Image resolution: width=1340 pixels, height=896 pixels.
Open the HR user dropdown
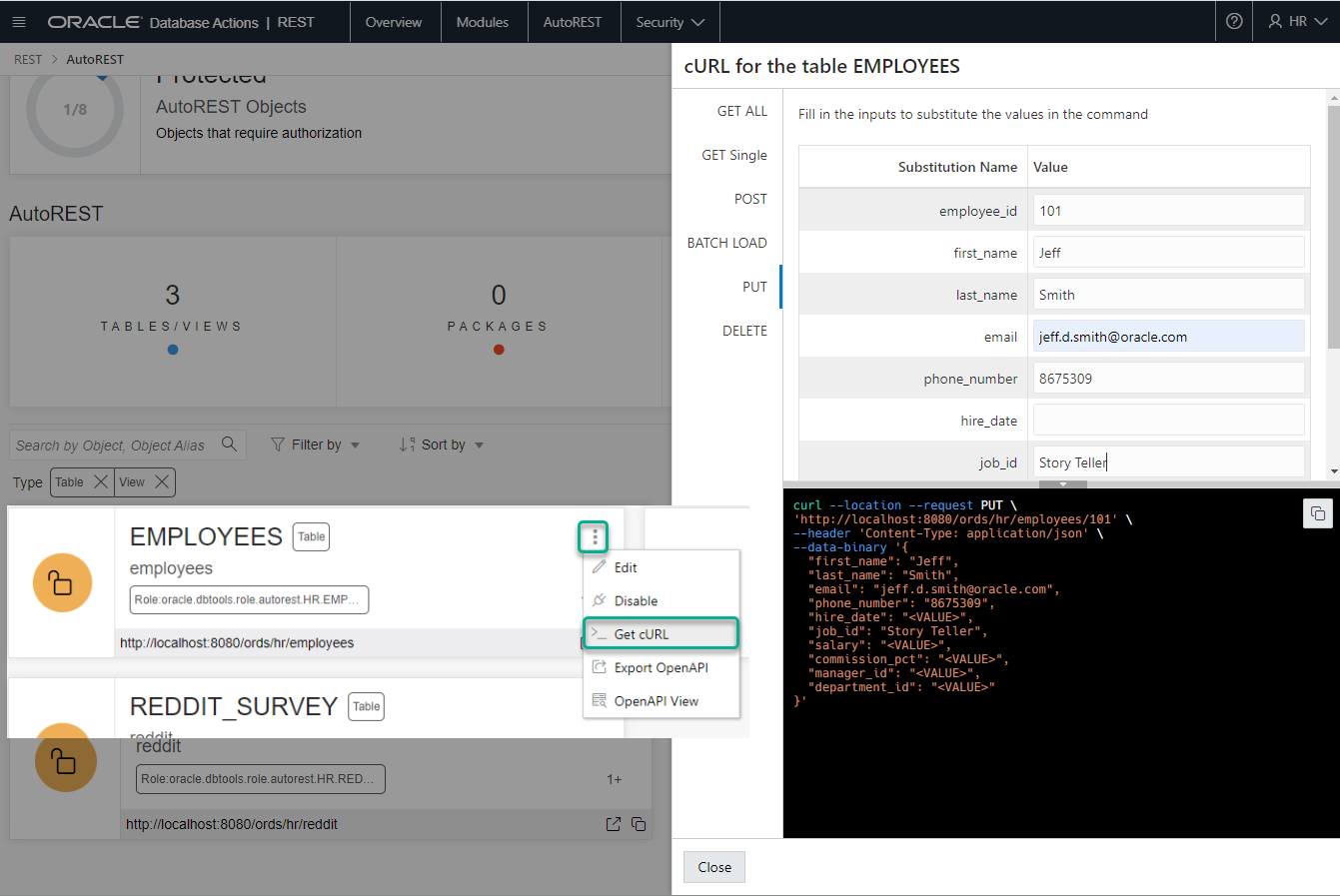[x=1297, y=21]
